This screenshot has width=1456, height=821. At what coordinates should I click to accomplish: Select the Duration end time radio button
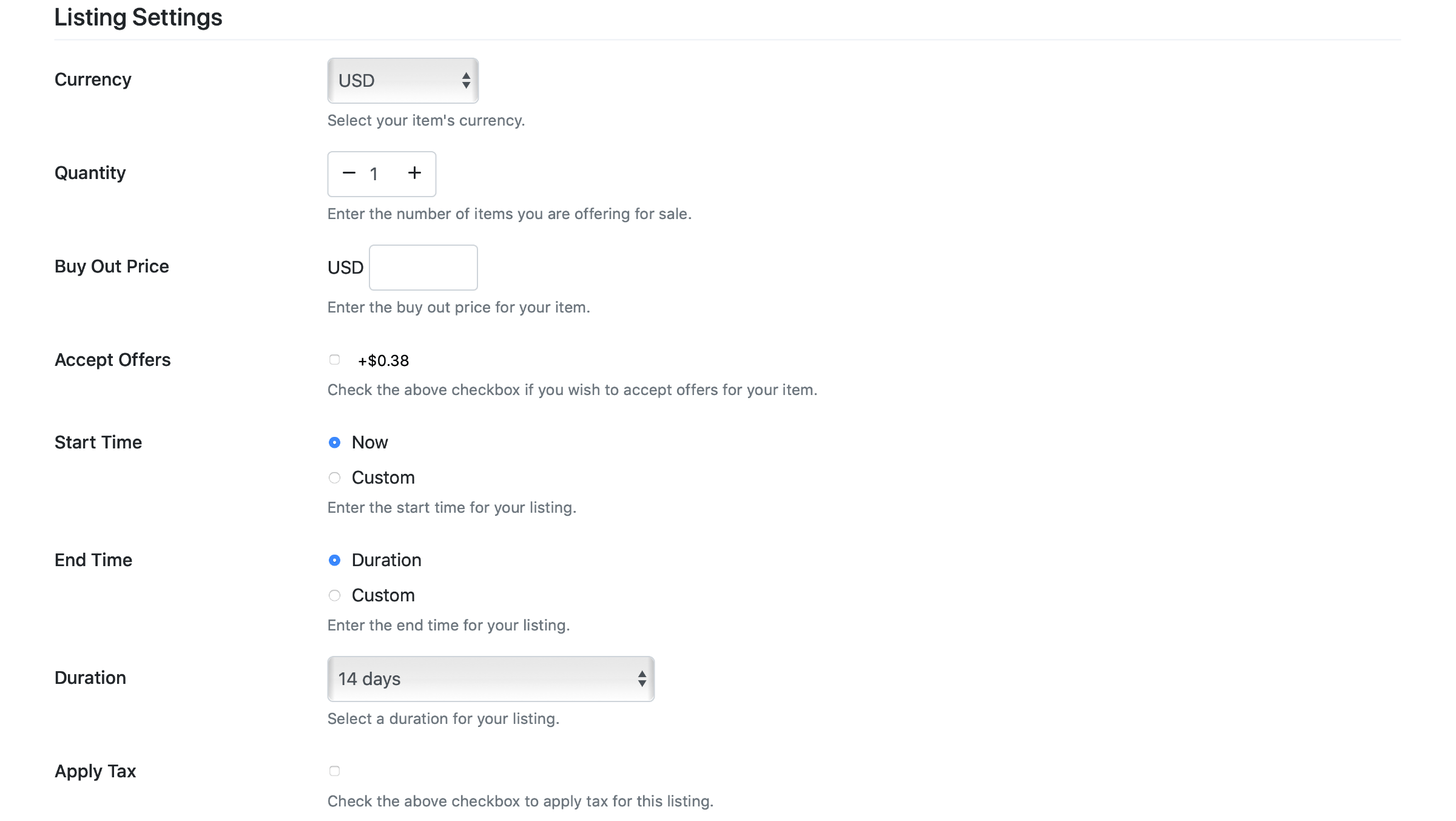(x=334, y=560)
